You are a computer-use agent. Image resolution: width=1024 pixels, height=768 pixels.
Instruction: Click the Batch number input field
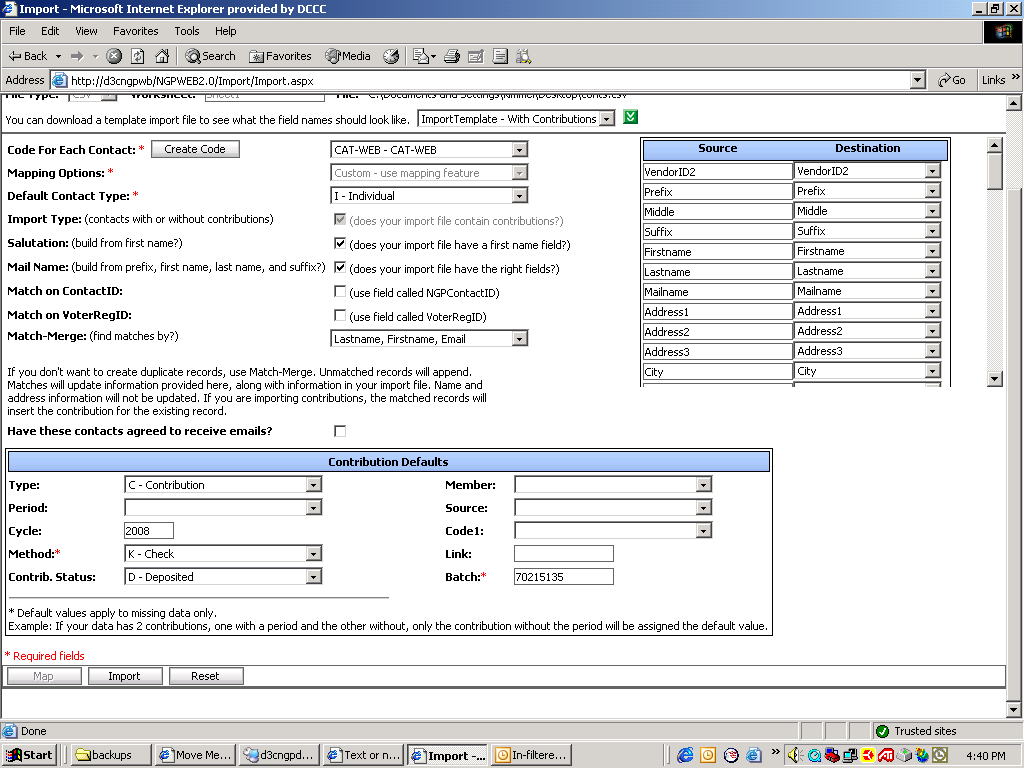[563, 577]
